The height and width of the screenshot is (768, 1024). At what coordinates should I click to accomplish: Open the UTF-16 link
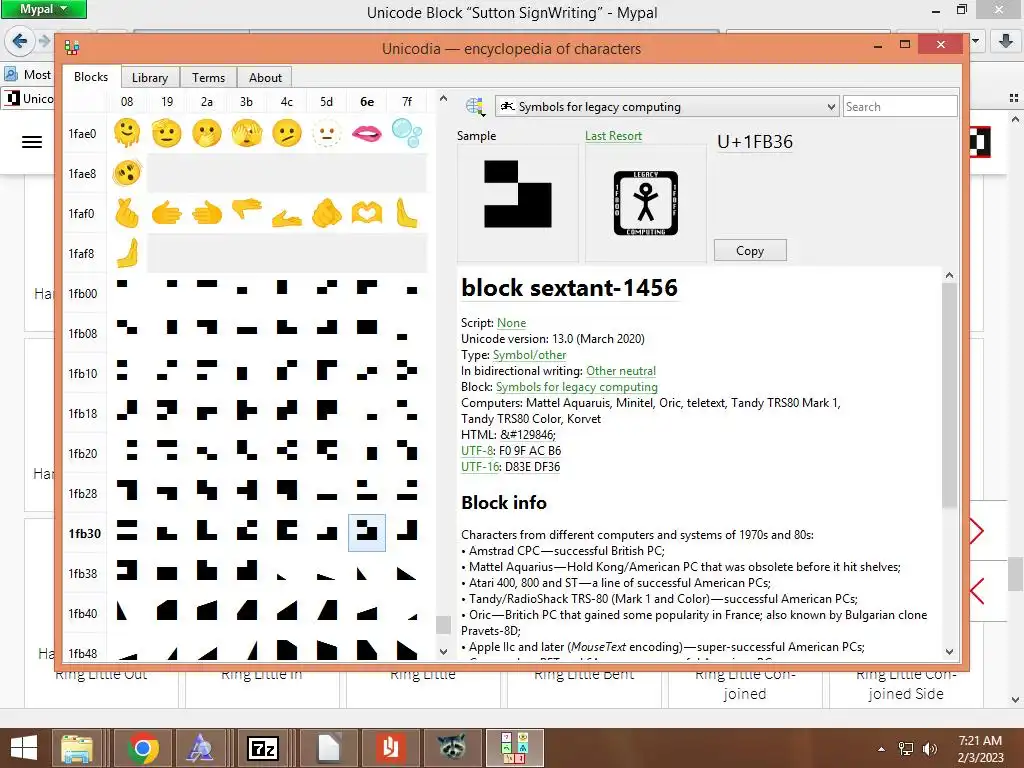click(x=479, y=466)
